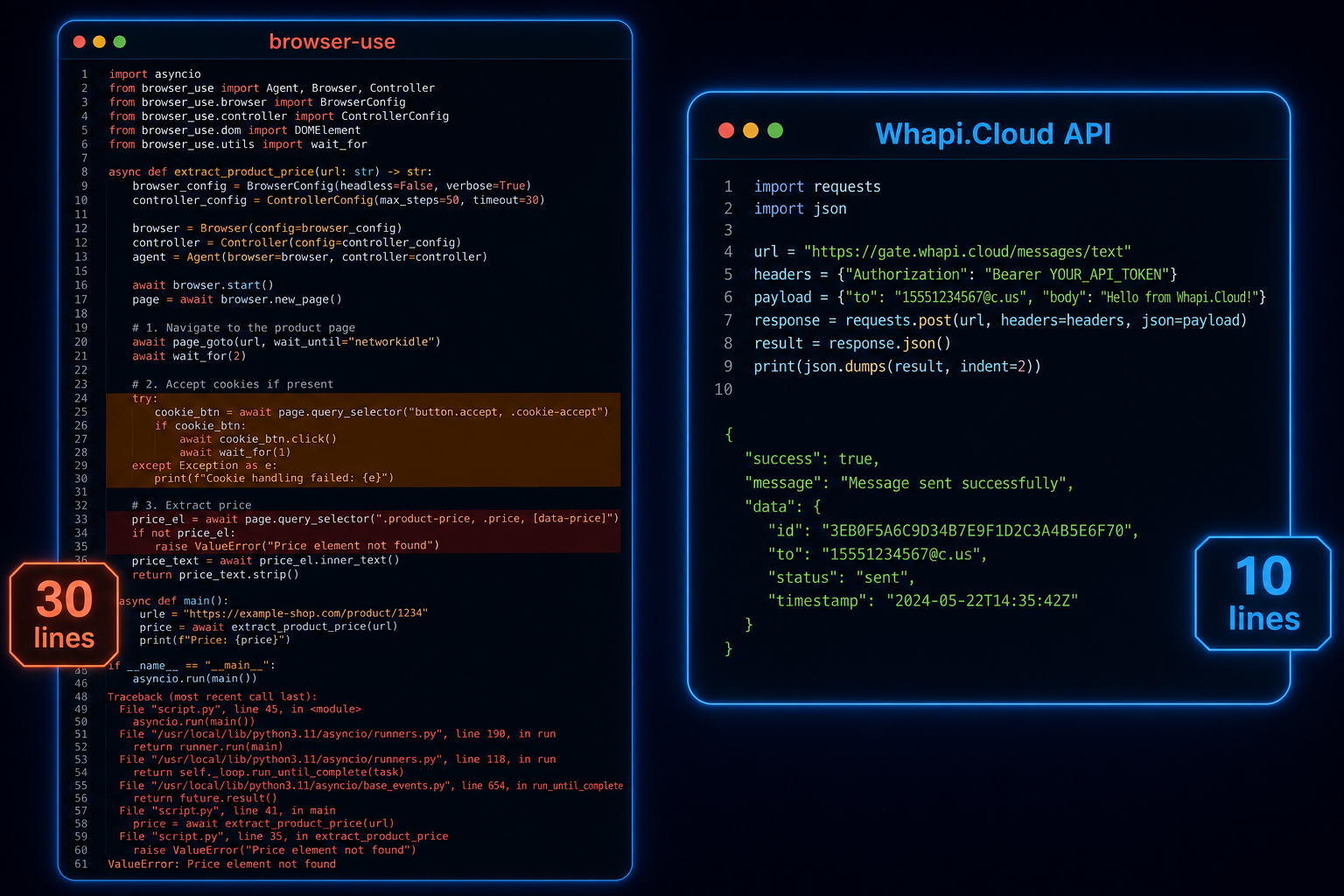Screen dimensions: 1344x896
Task: Click the "if cookie_btn:" line
Action: click(200, 426)
